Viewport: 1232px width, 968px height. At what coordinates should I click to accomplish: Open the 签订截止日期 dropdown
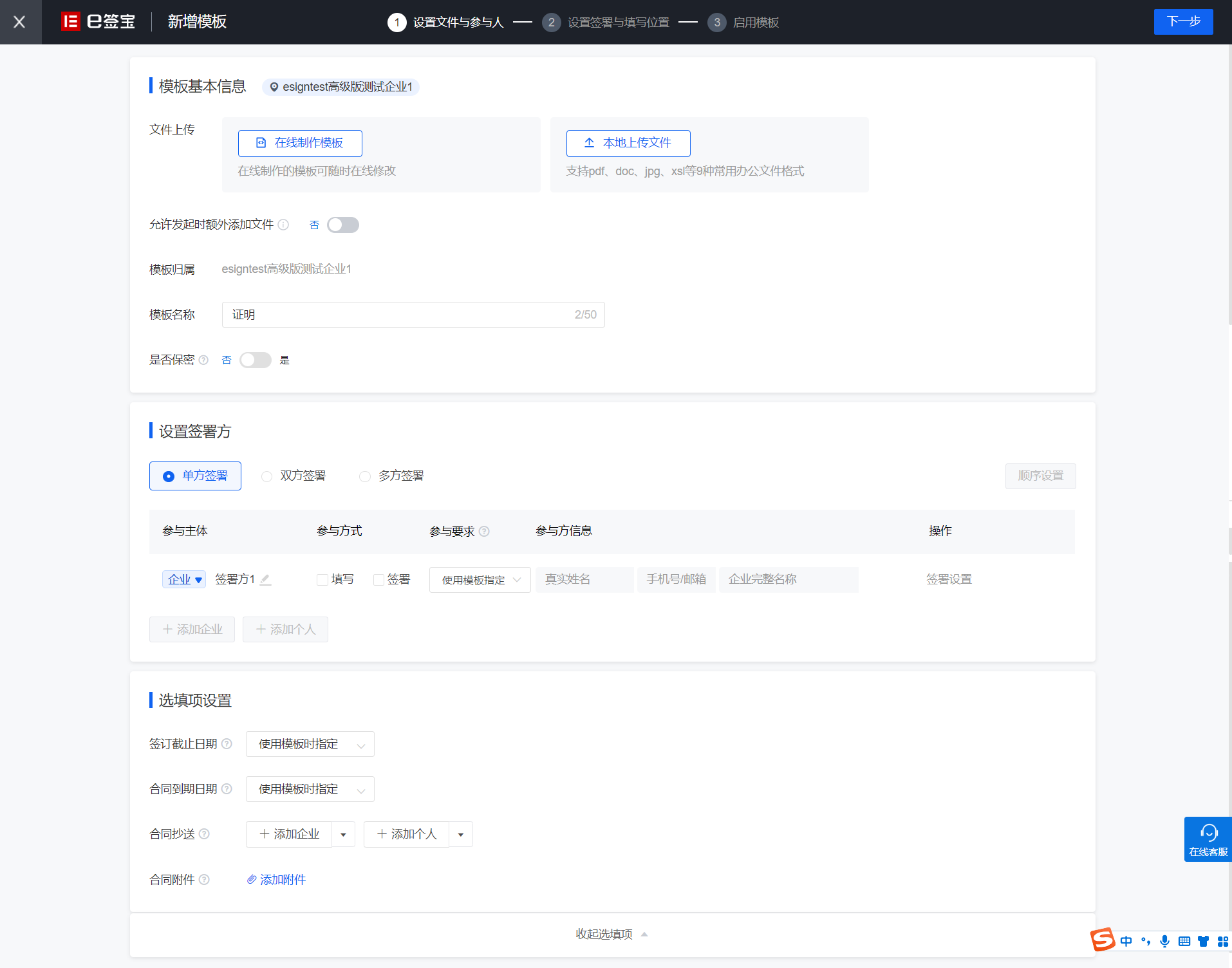click(x=310, y=744)
